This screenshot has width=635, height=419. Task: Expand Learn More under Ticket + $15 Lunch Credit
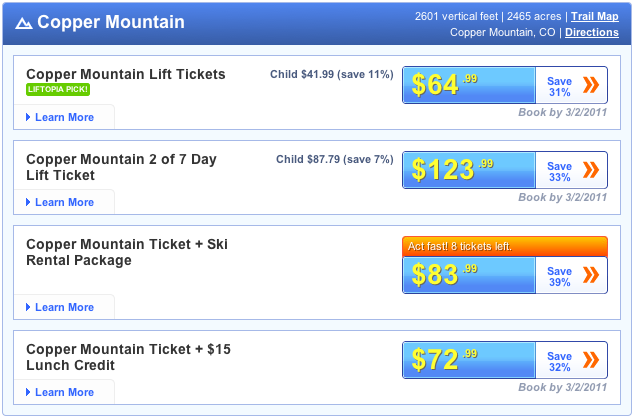[x=64, y=392]
